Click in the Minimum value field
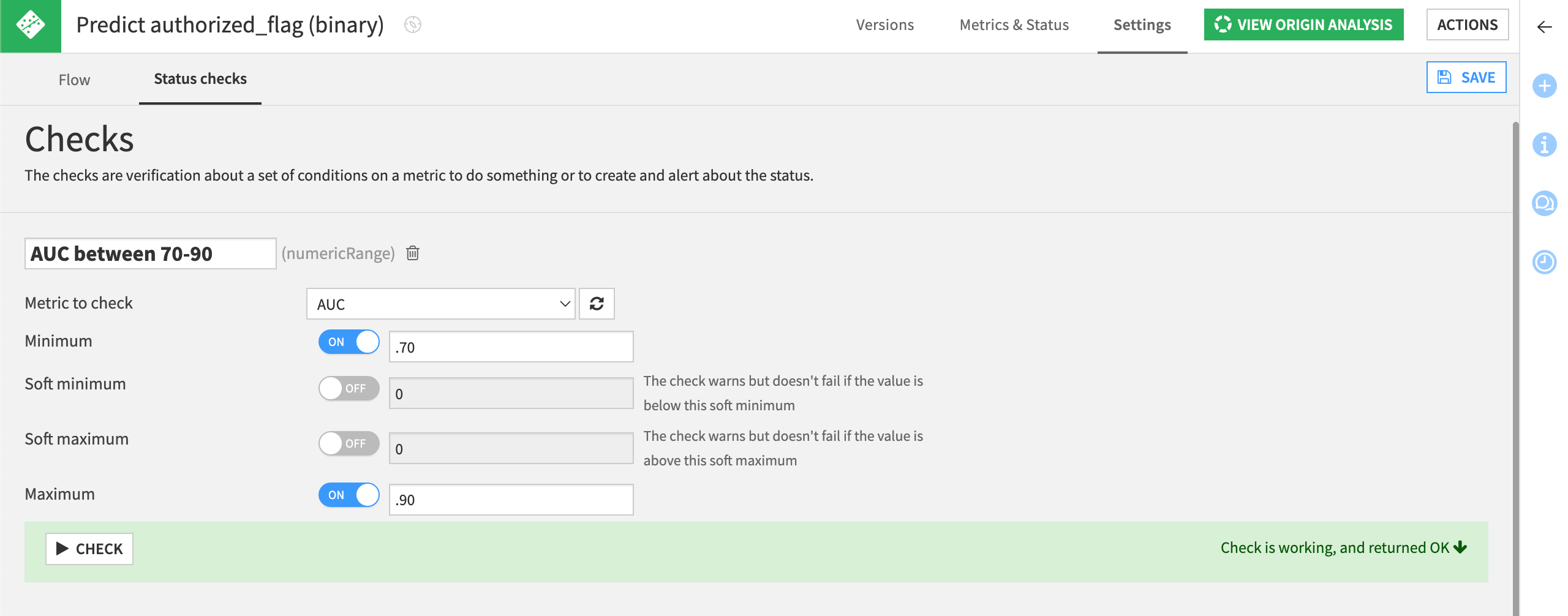This screenshot has width=1568, height=616. [x=511, y=347]
